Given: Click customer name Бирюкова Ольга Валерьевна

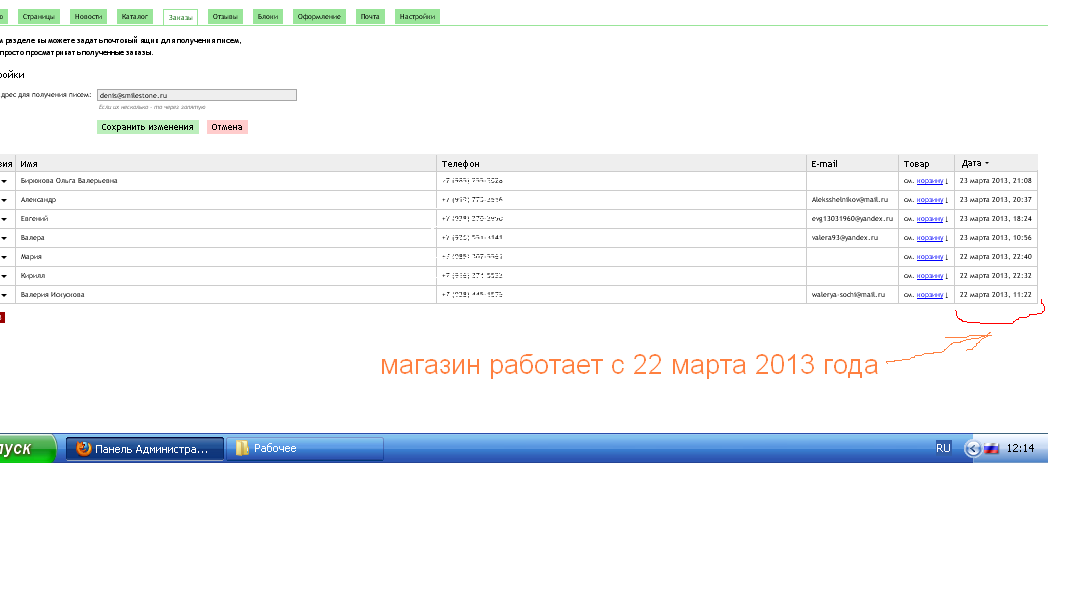Looking at the screenshot, I should [x=69, y=180].
